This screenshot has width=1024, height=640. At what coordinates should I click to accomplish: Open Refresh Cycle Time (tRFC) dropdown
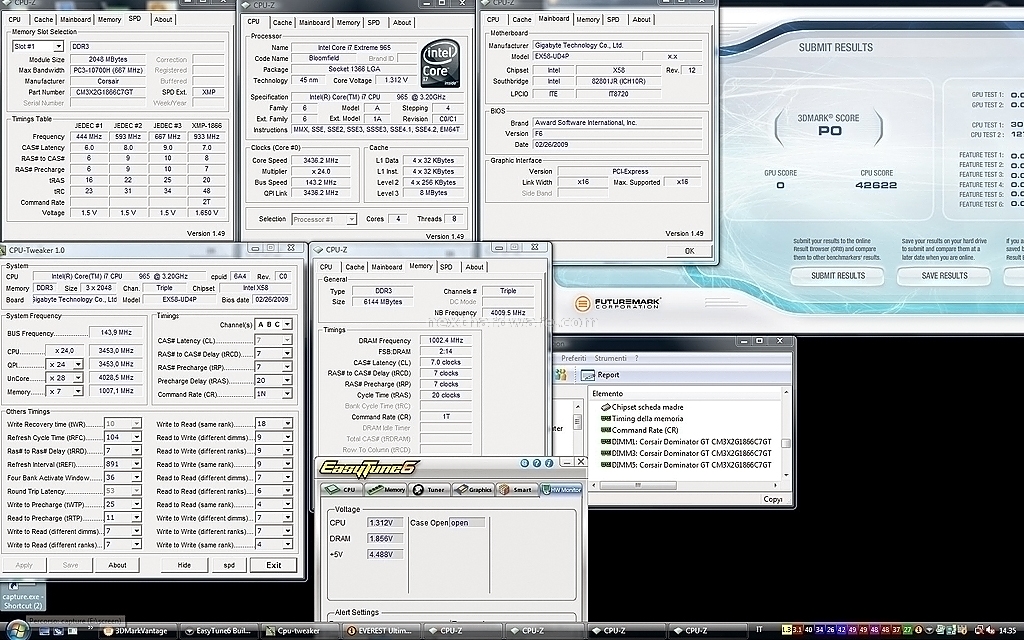point(122,438)
